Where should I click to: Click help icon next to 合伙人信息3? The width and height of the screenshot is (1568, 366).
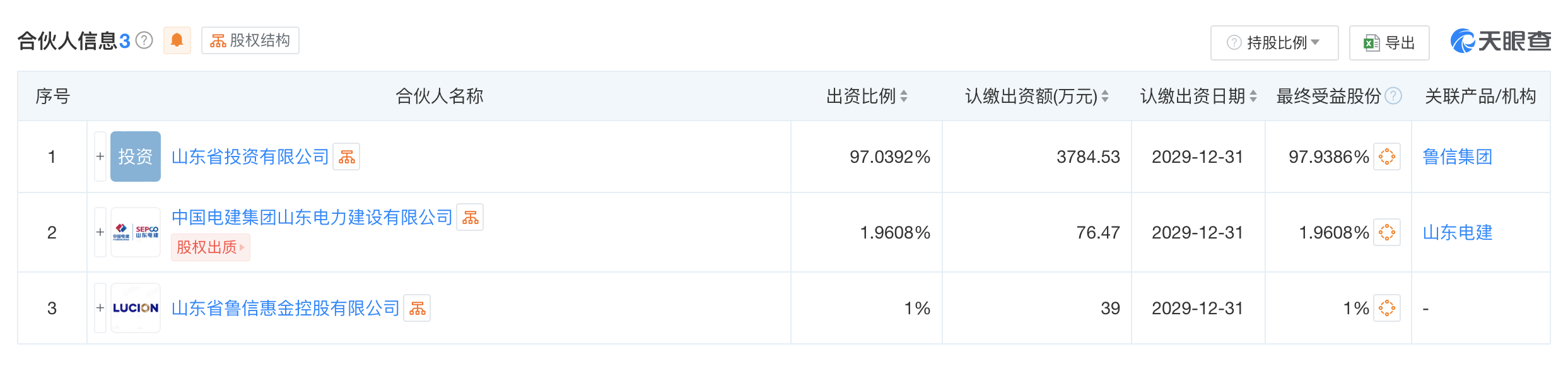(144, 39)
